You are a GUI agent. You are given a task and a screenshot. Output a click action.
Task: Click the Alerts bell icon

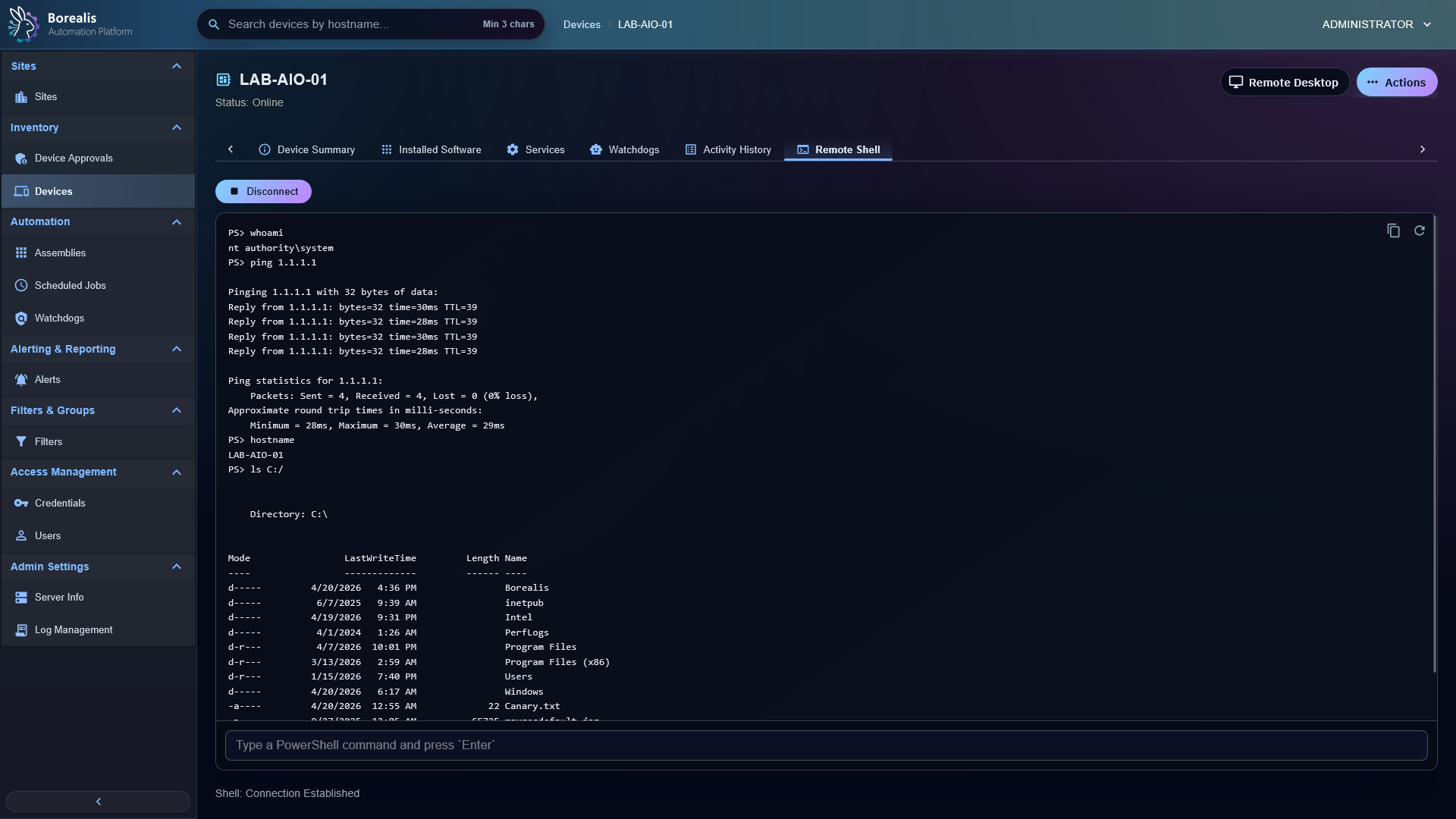click(21, 380)
